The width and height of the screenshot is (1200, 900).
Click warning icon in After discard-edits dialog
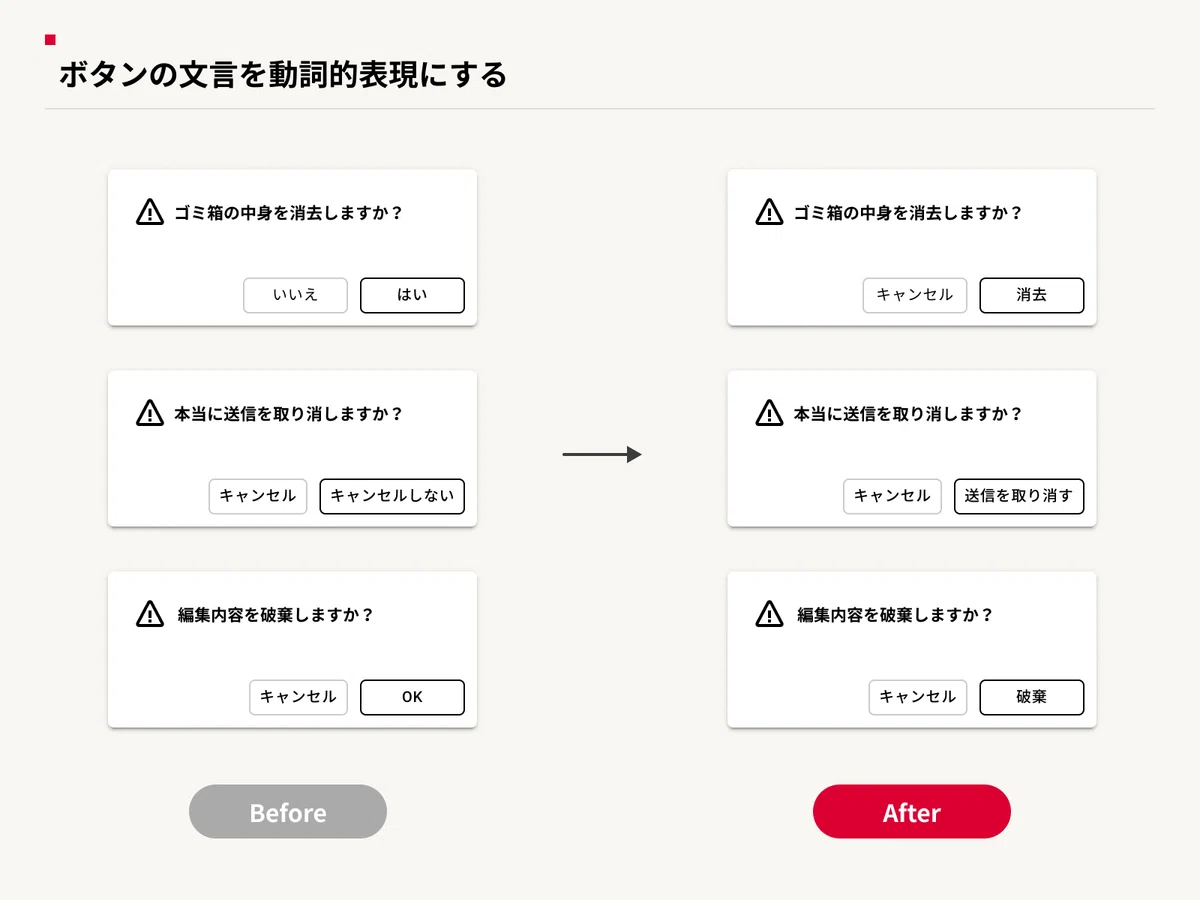(x=769, y=614)
